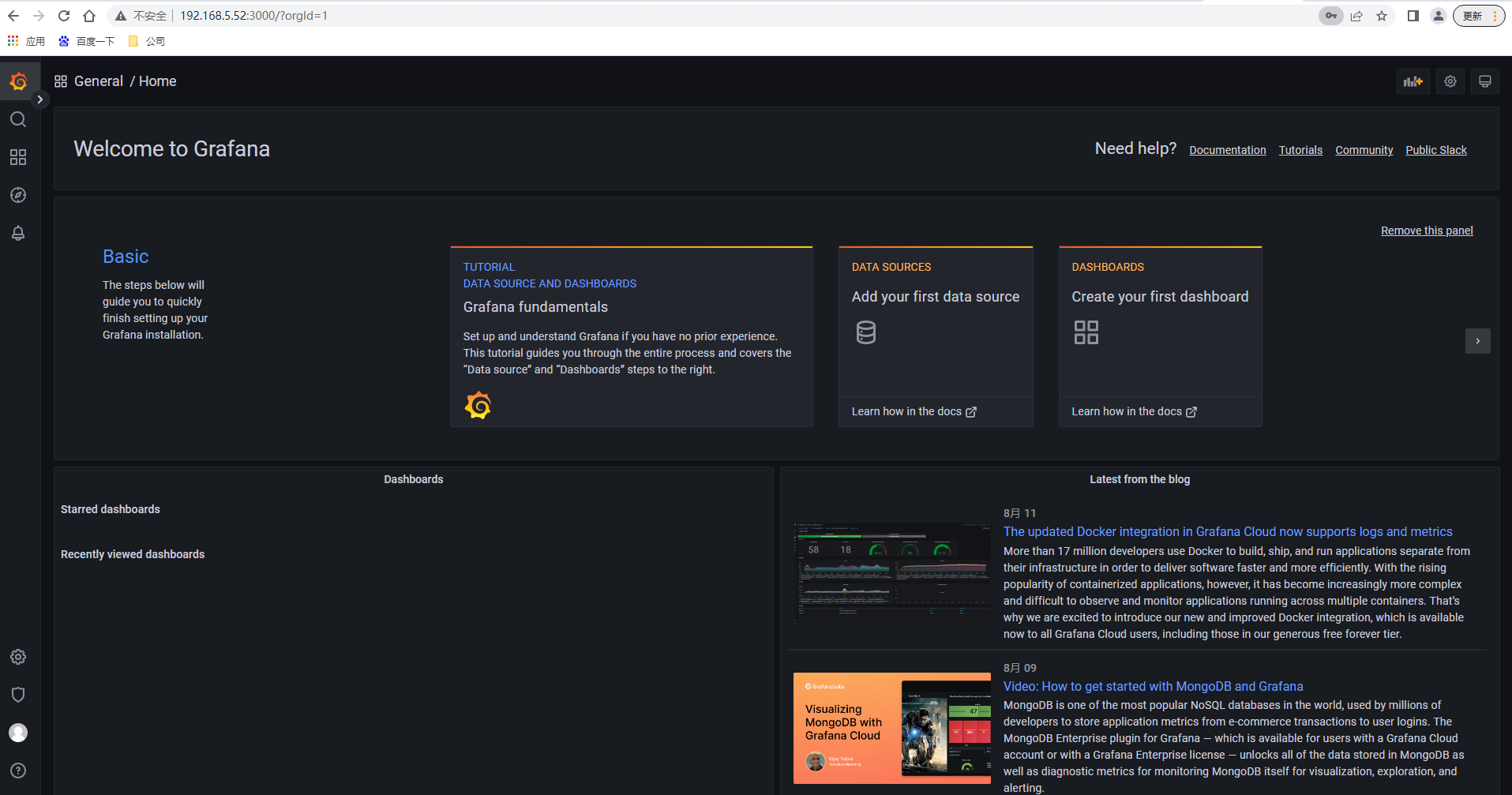This screenshot has height=795, width=1512.
Task: Click Home in the breadcrumb
Action: tap(158, 81)
